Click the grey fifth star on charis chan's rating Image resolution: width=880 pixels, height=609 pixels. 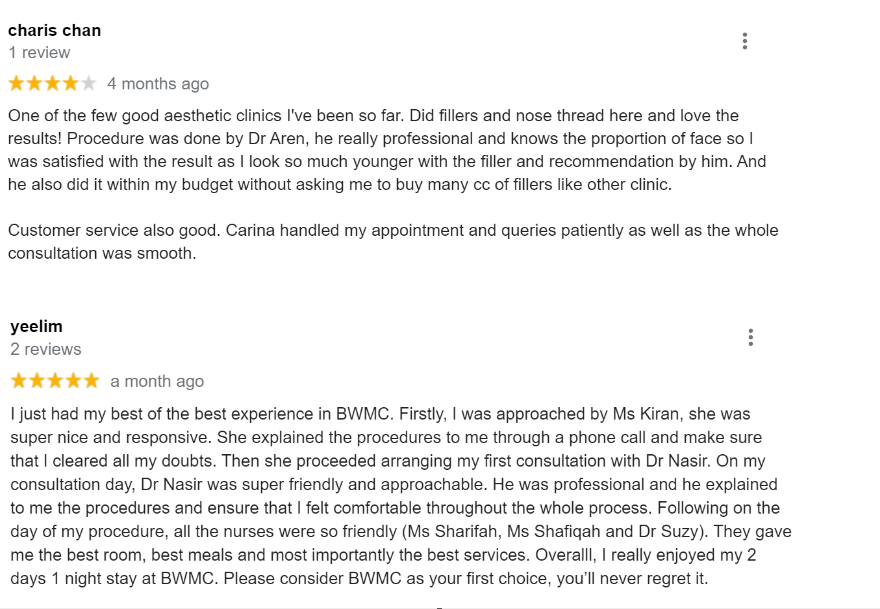tap(88, 84)
